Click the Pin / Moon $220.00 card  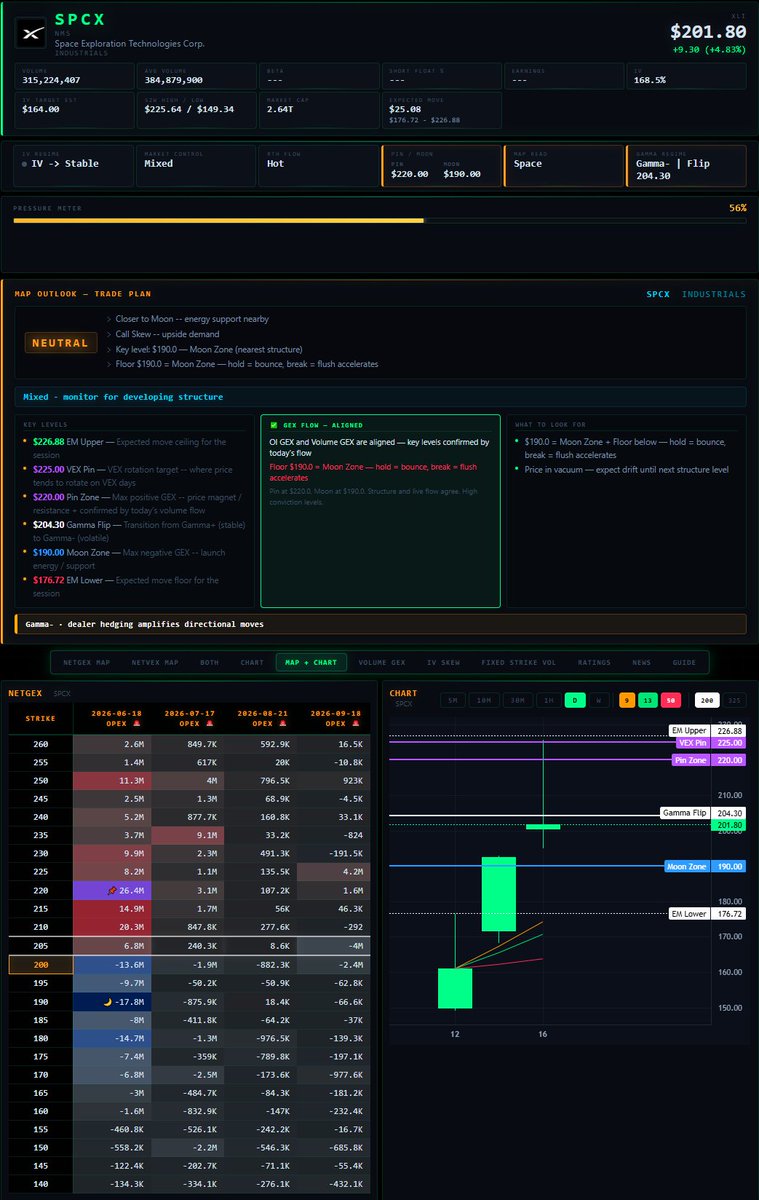(x=441, y=165)
